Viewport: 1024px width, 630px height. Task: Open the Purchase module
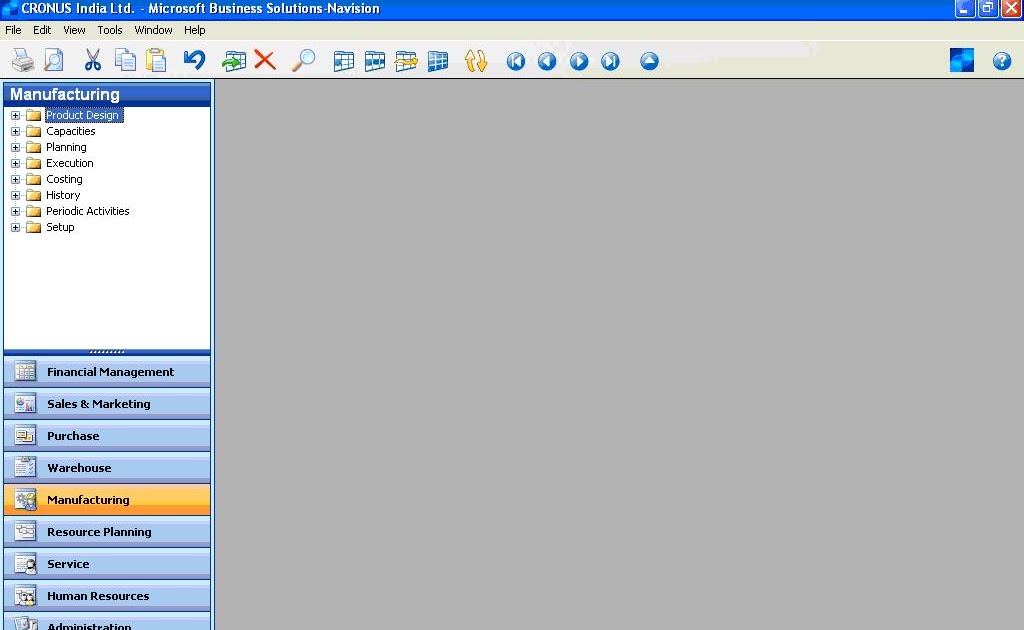click(x=107, y=435)
